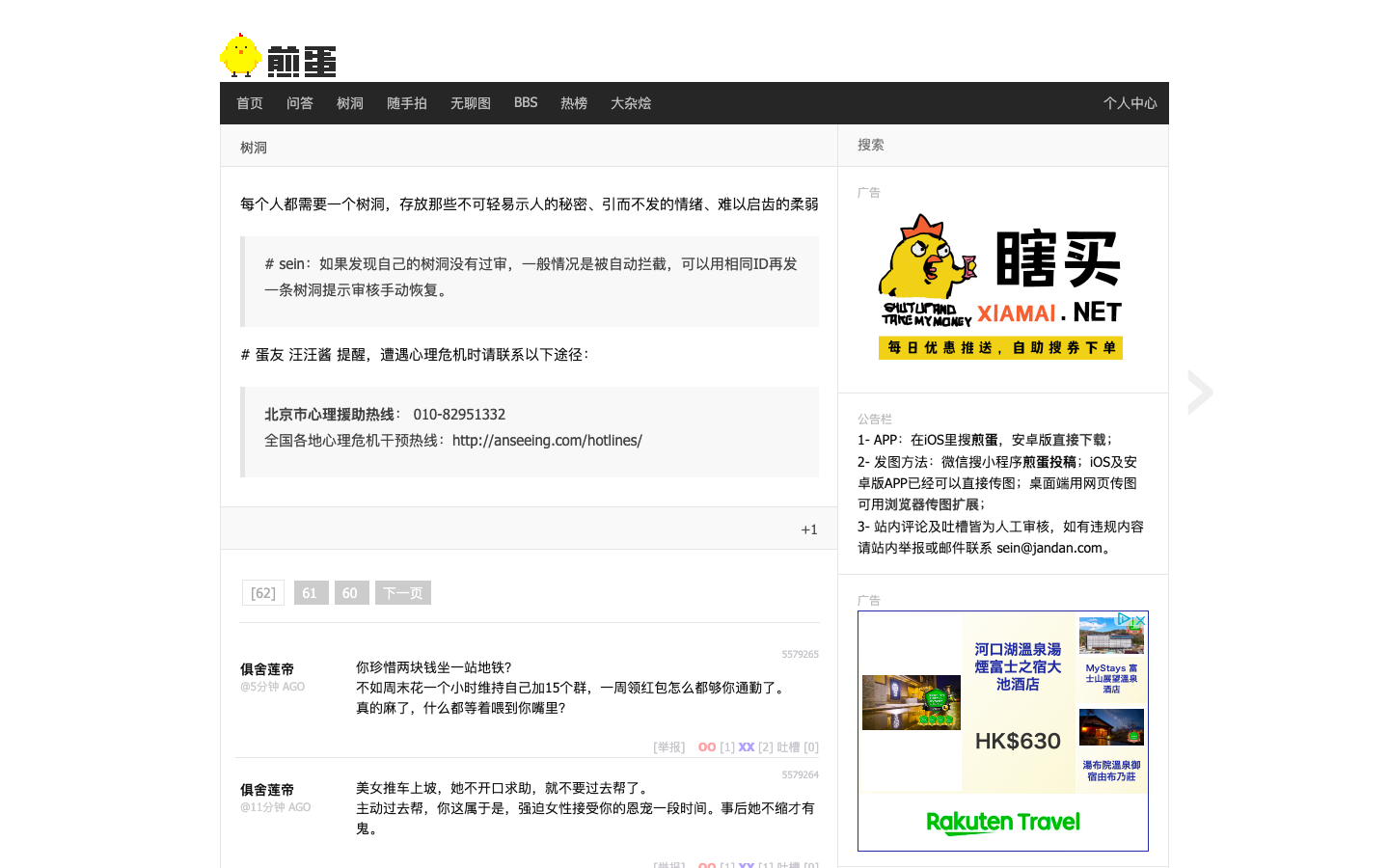This screenshot has height=868, width=1389.
Task: Click the 搜索 search field
Action: 1002,145
